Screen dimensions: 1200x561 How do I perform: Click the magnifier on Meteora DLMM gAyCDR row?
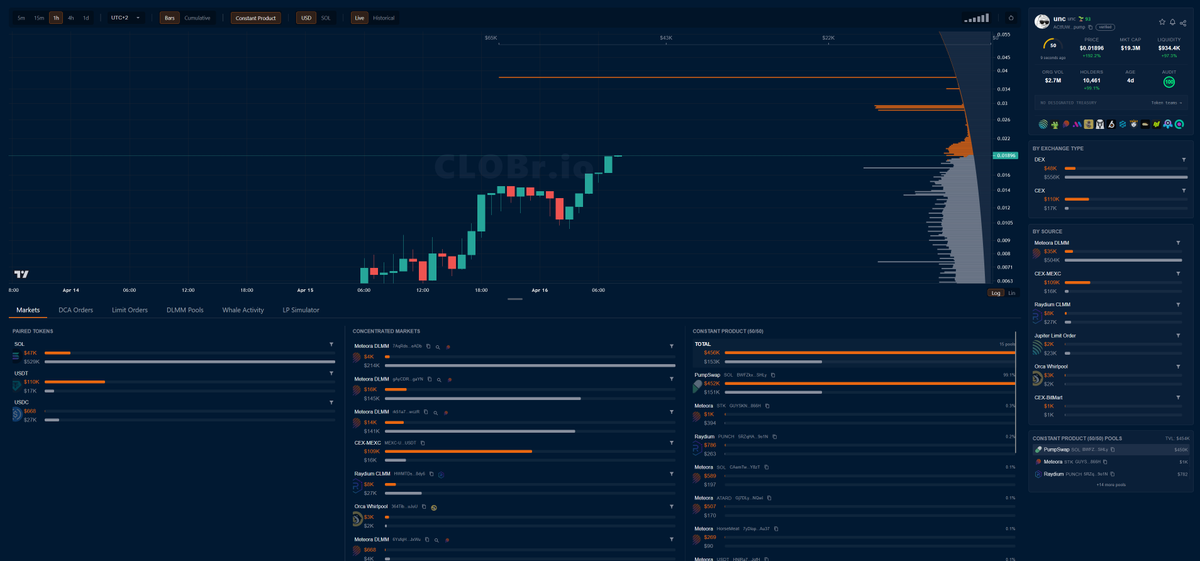click(x=437, y=379)
